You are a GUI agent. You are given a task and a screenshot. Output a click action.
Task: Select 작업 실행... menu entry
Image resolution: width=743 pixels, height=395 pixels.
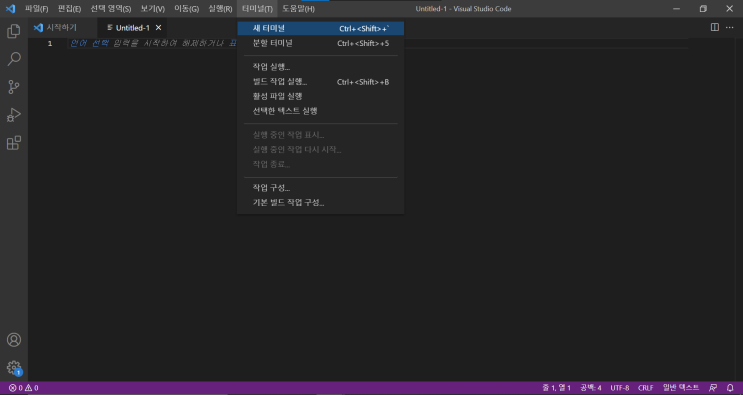(321, 67)
